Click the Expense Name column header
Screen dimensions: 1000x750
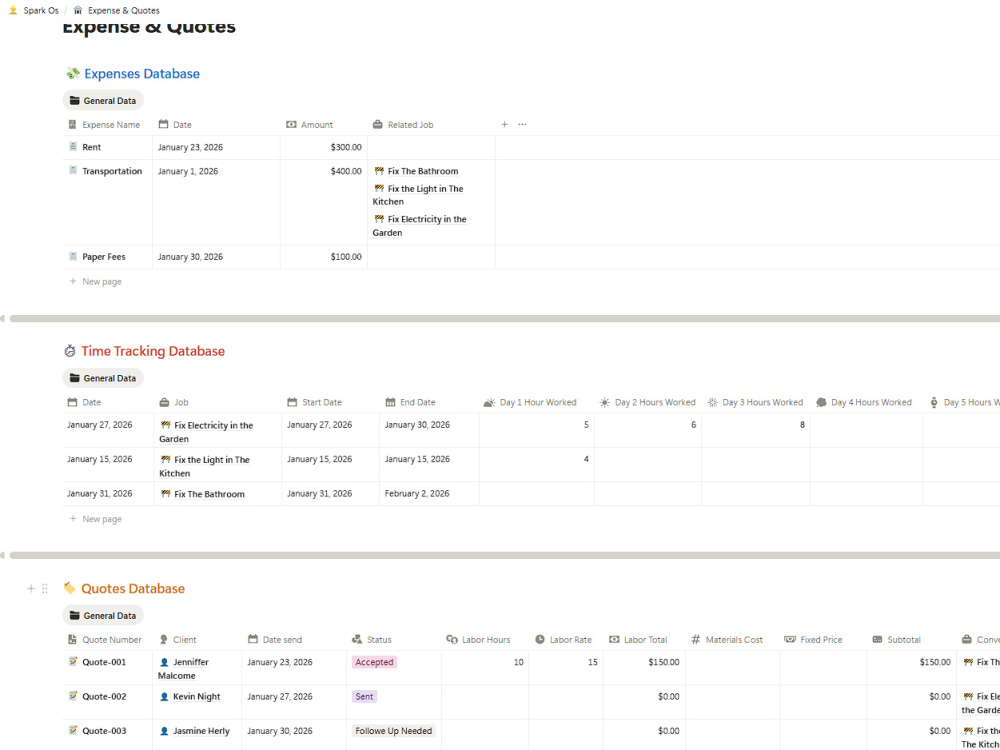click(104, 125)
